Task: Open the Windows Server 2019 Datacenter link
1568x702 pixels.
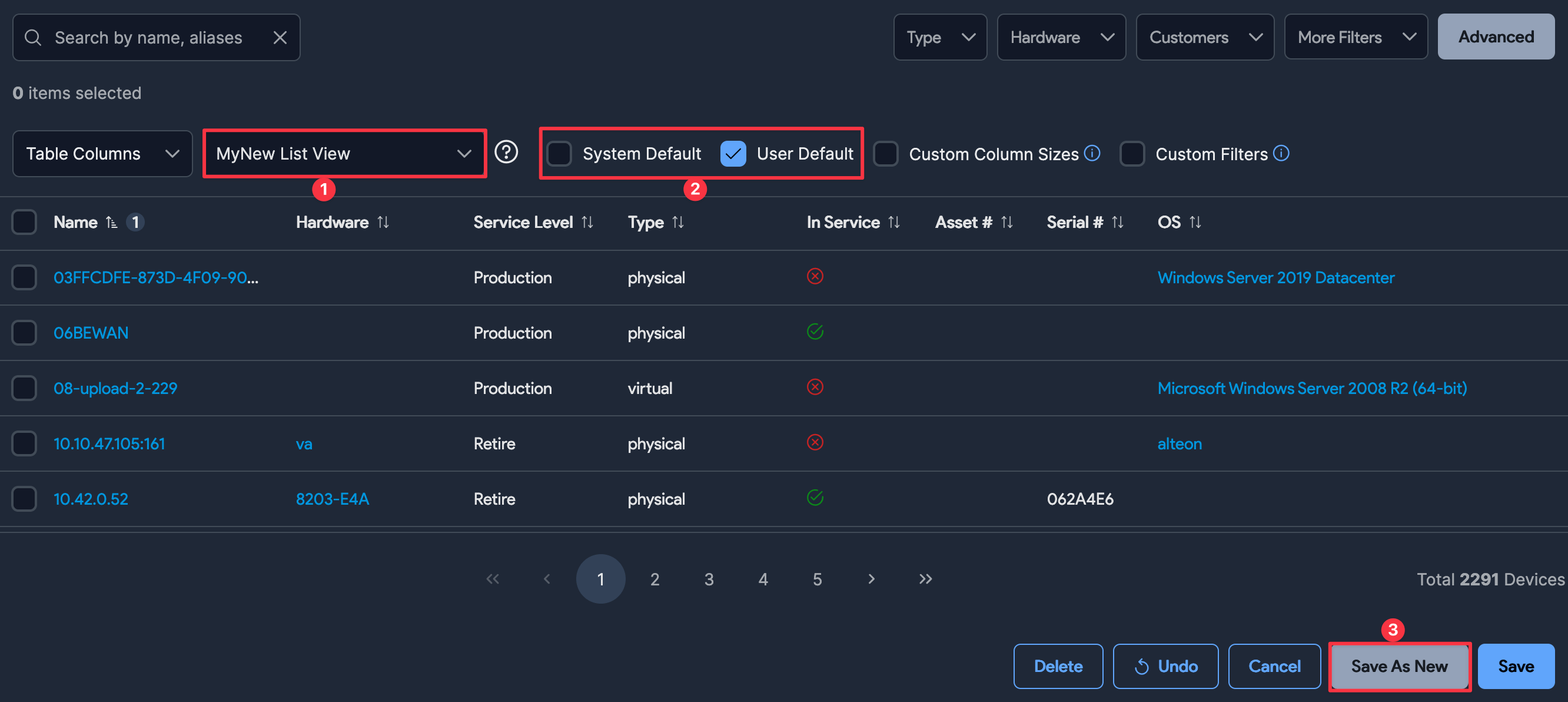Action: [x=1276, y=277]
